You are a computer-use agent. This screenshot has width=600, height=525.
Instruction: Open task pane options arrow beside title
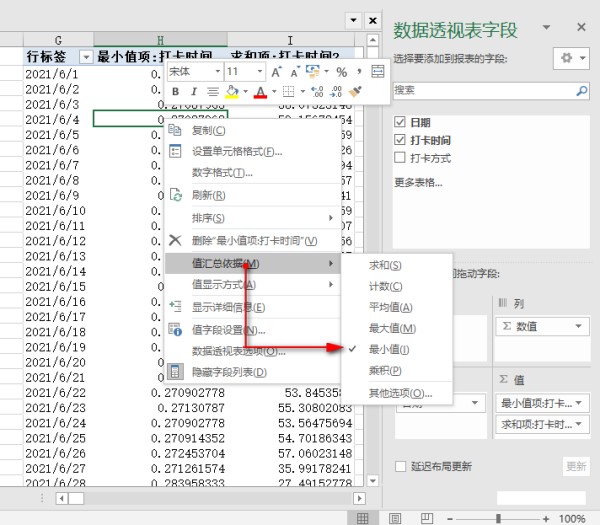point(546,27)
